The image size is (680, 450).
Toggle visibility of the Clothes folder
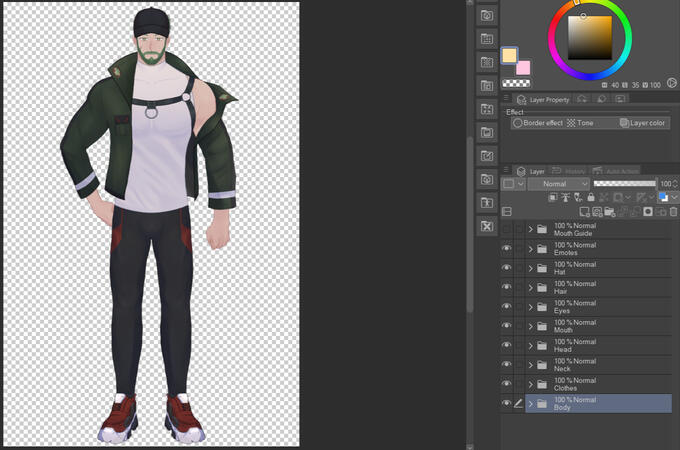point(506,384)
